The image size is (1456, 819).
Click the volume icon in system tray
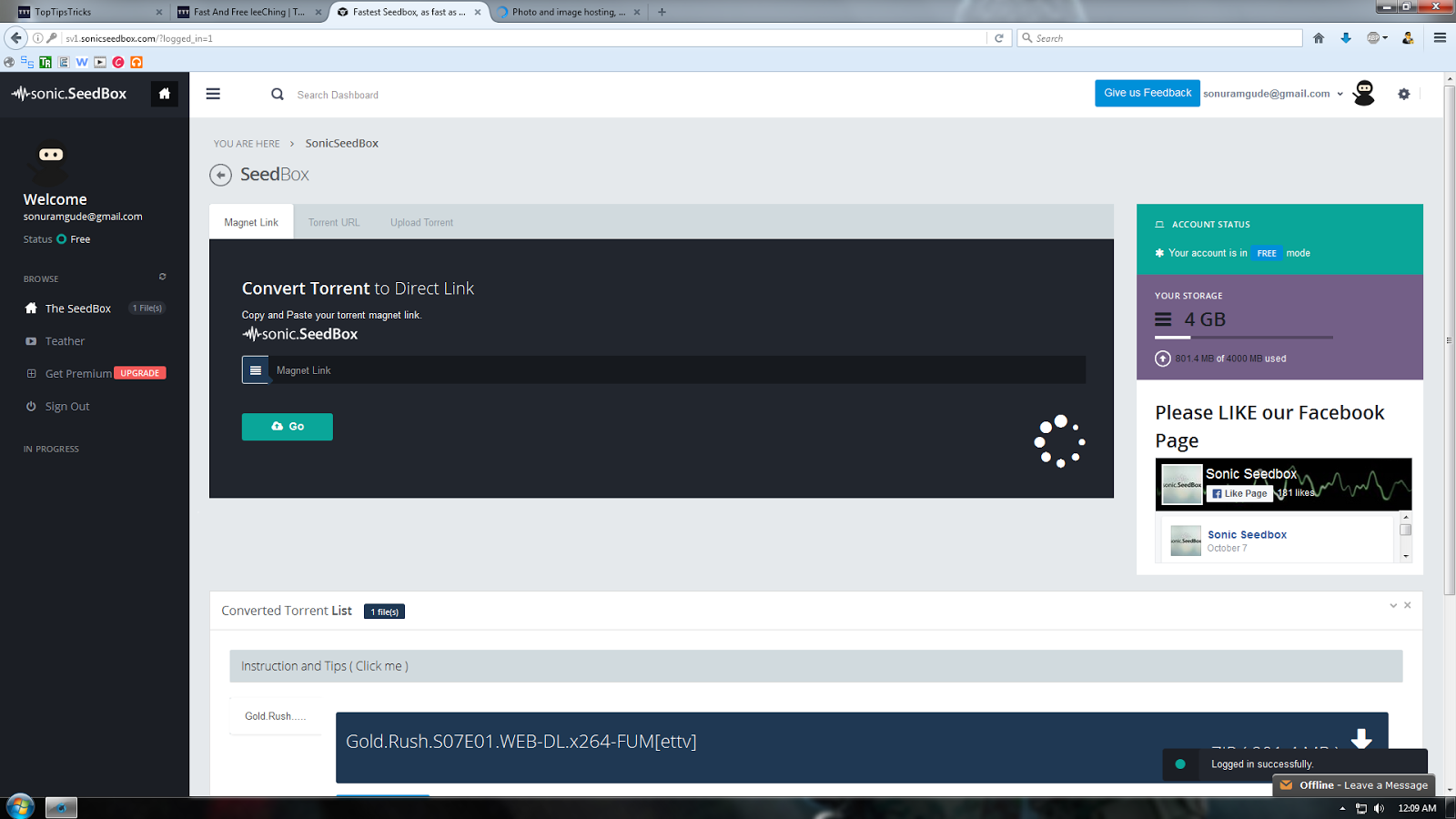tap(1380, 808)
